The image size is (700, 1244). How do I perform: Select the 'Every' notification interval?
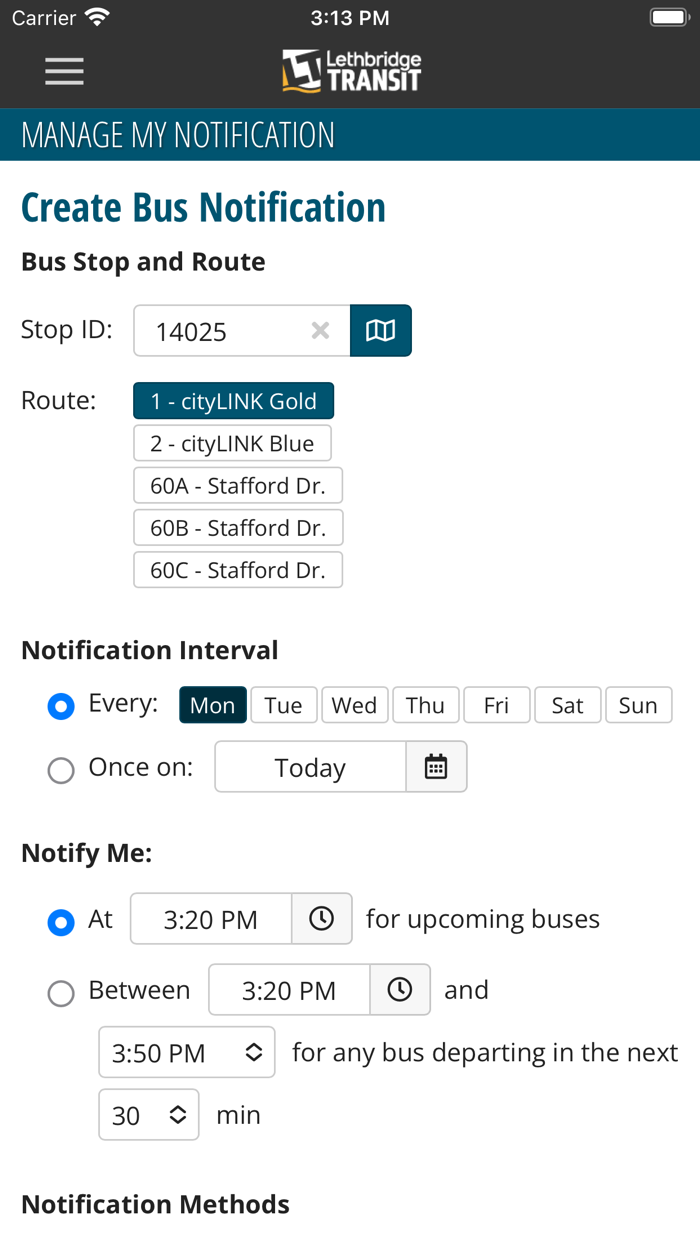[61, 705]
